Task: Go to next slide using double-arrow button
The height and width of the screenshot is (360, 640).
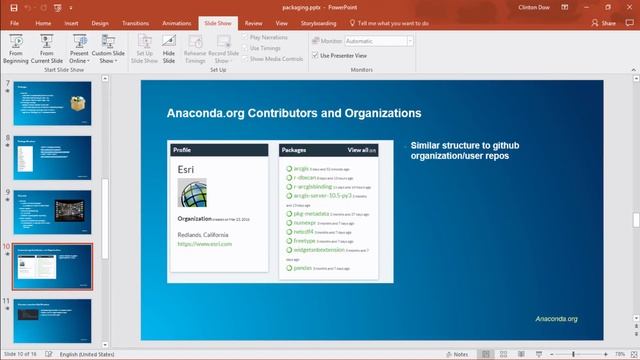Action: tap(636, 334)
